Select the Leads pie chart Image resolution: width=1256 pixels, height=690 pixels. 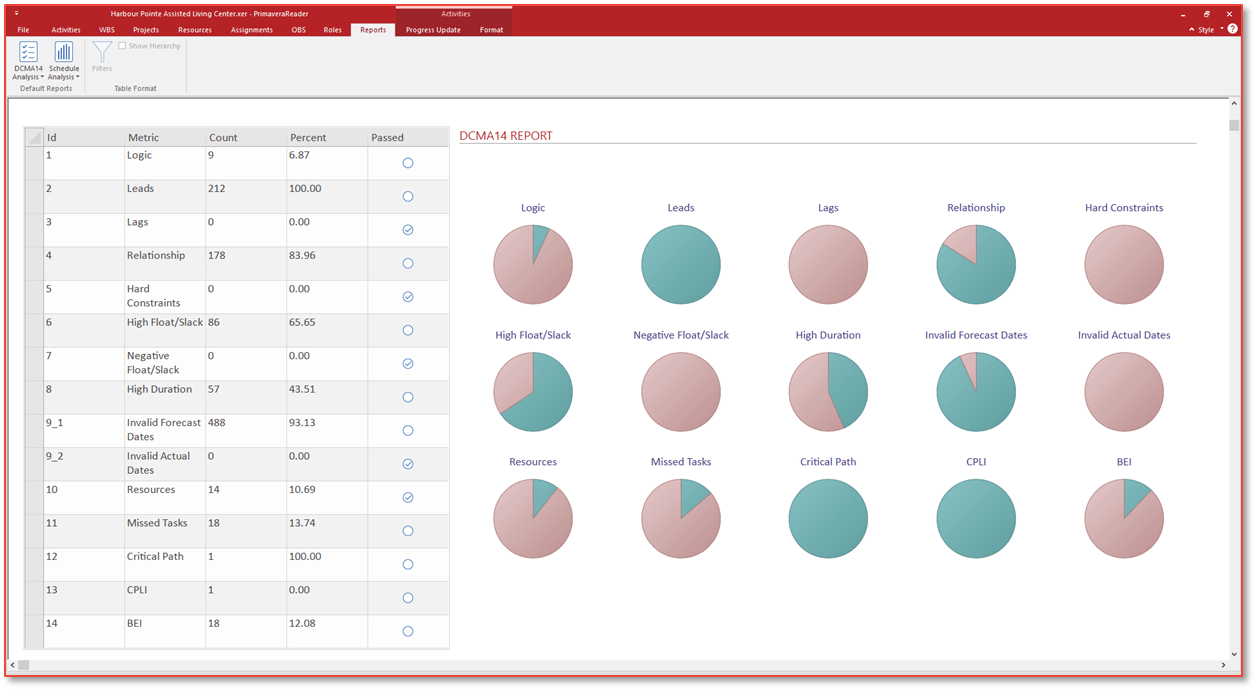click(x=681, y=264)
